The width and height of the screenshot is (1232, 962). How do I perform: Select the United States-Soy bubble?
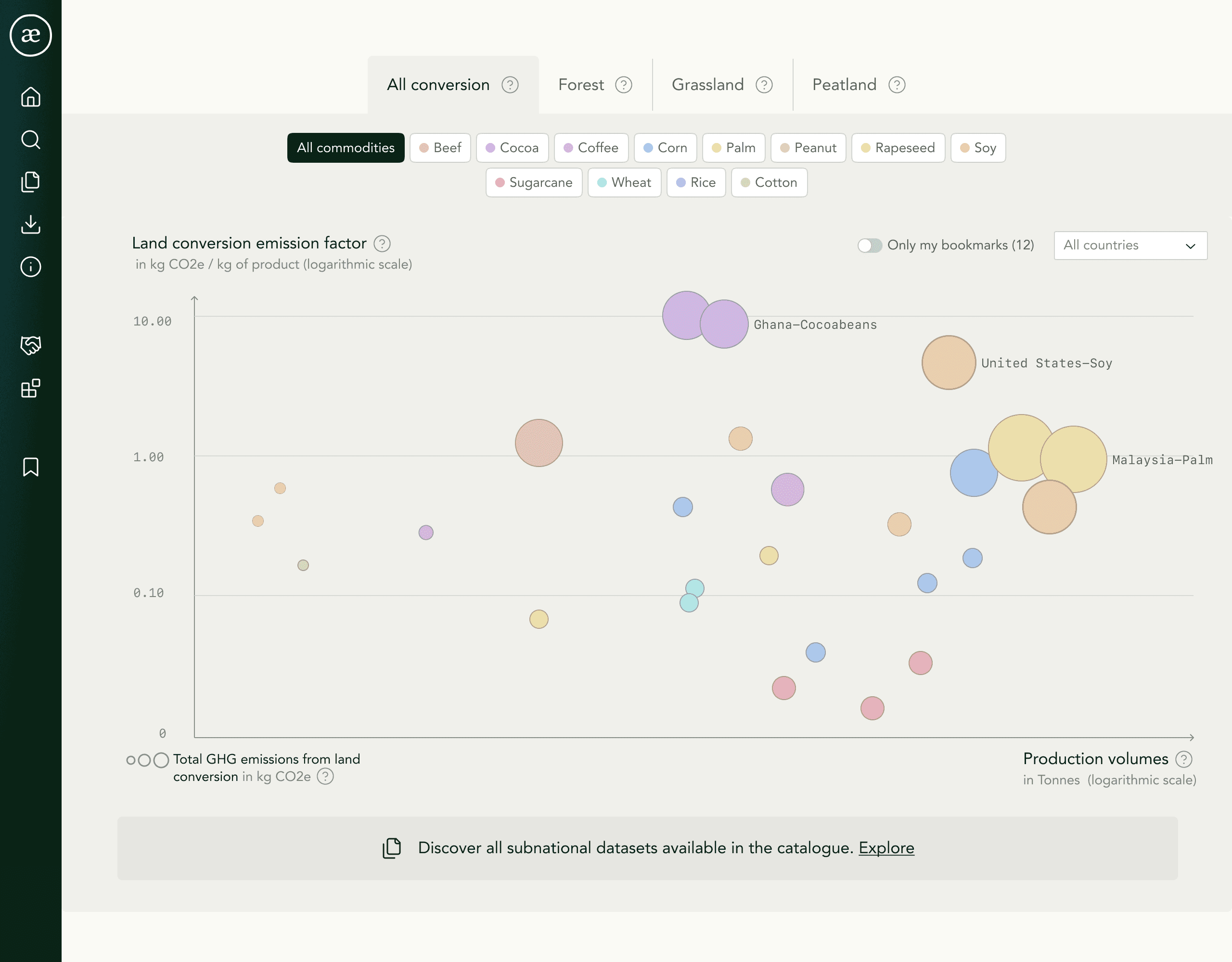(x=949, y=363)
